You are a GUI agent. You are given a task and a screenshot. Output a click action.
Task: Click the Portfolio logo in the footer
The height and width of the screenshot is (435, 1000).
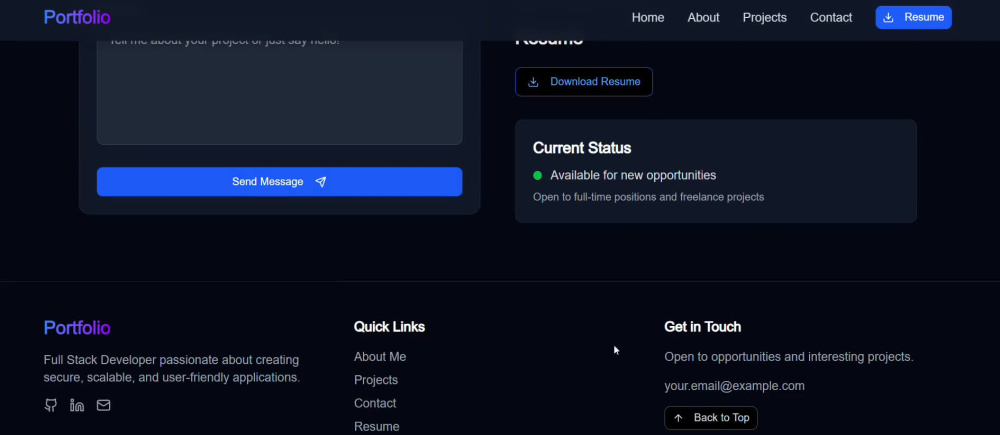tap(77, 328)
